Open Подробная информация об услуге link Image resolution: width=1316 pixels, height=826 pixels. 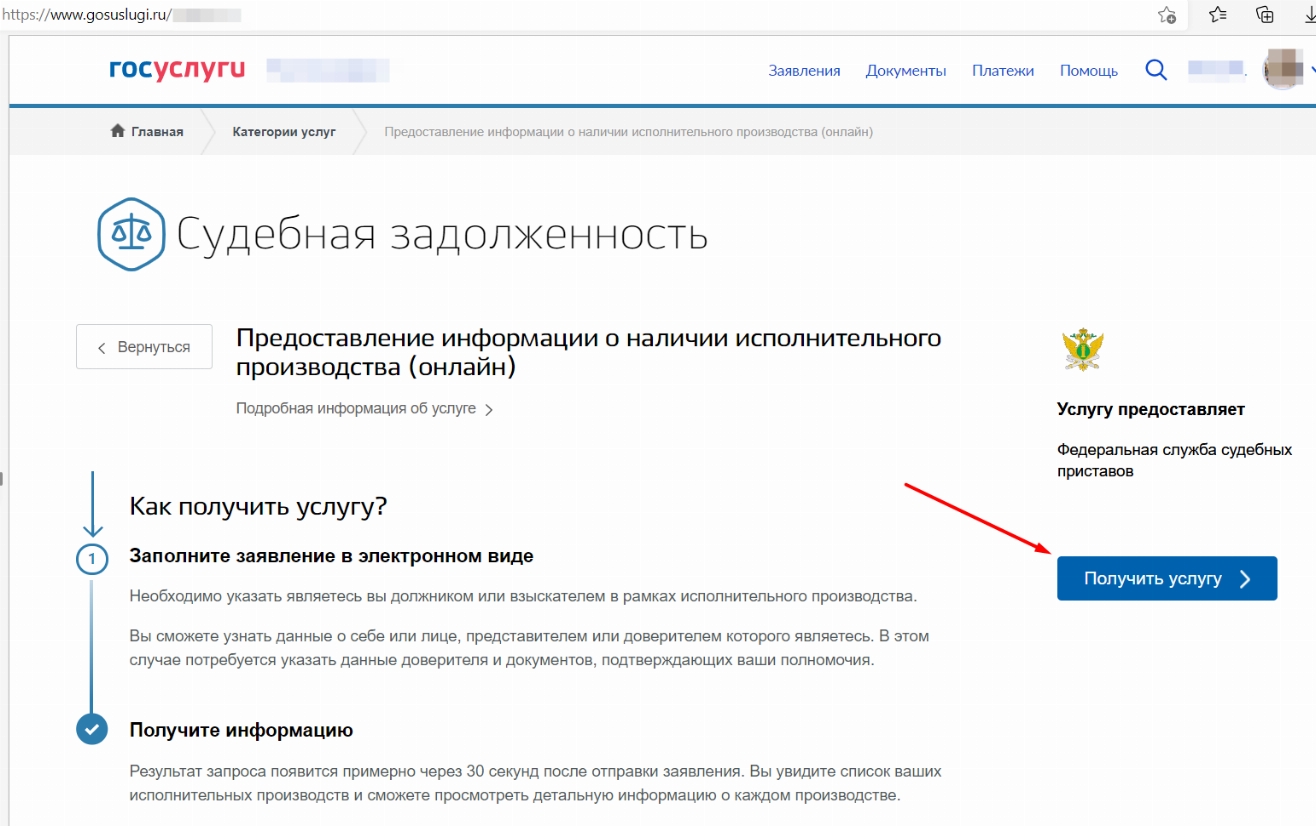(365, 409)
